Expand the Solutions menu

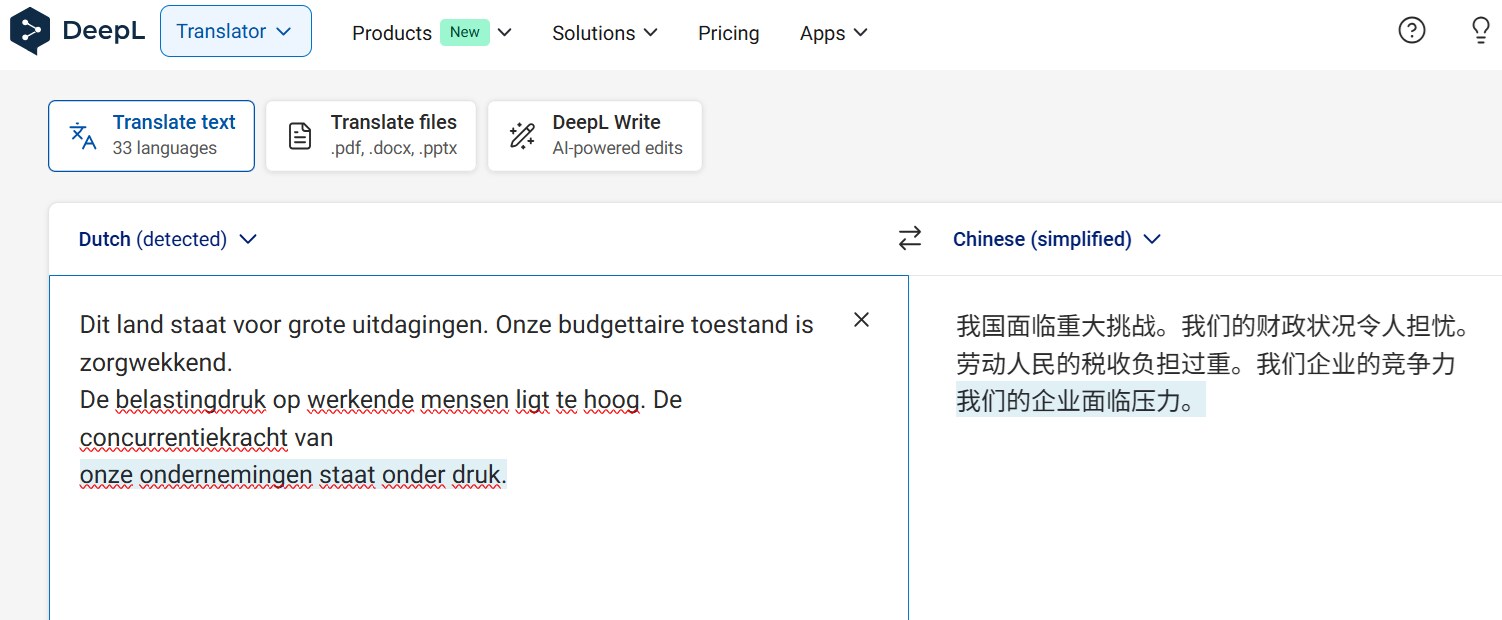(x=605, y=33)
